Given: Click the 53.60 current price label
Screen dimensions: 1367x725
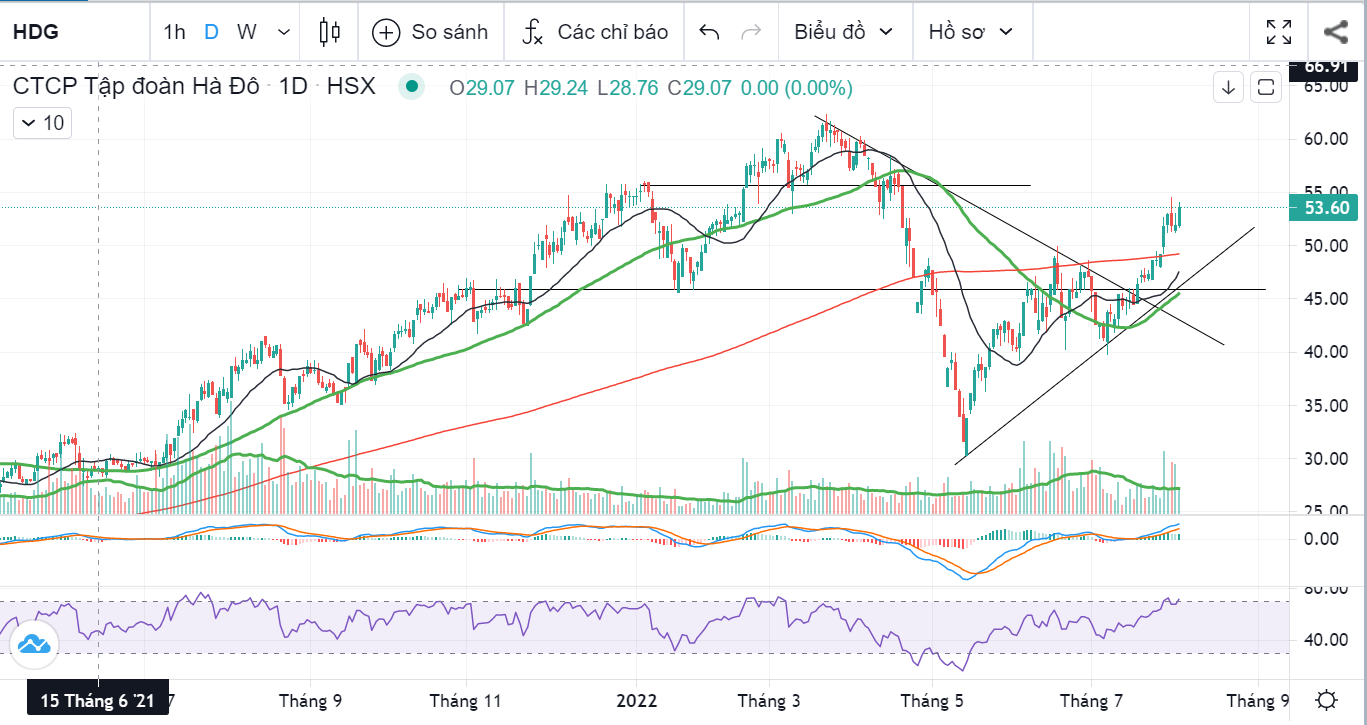Looking at the screenshot, I should coord(1327,208).
